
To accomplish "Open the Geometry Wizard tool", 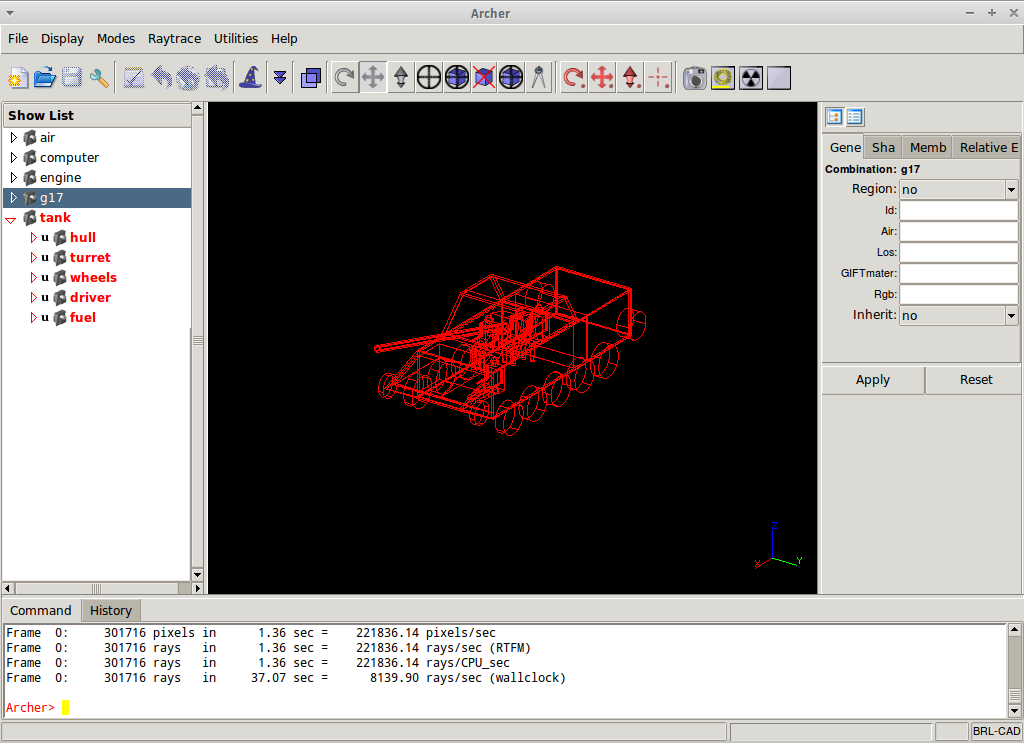I will point(250,76).
